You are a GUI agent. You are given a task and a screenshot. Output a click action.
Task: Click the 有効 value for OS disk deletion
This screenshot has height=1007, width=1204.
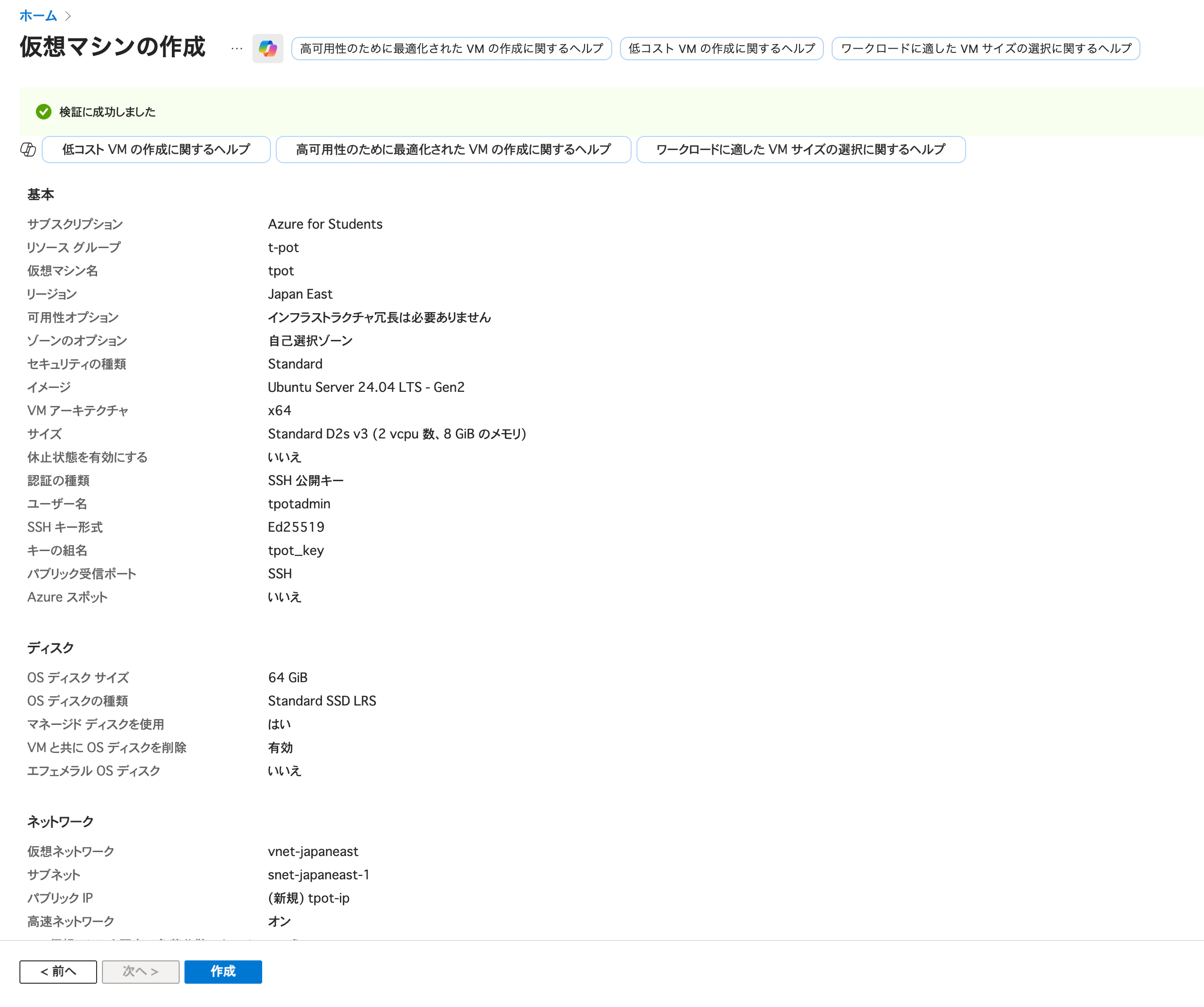coord(280,747)
